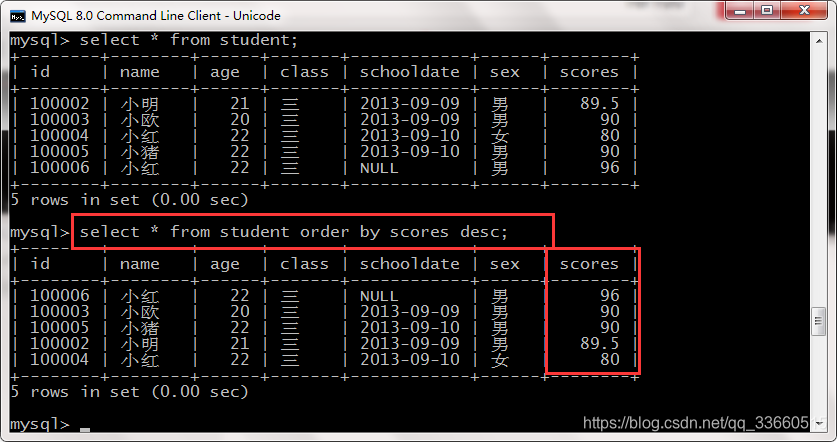Click first '5 rows in set (0.00 sec)' message

point(129,200)
